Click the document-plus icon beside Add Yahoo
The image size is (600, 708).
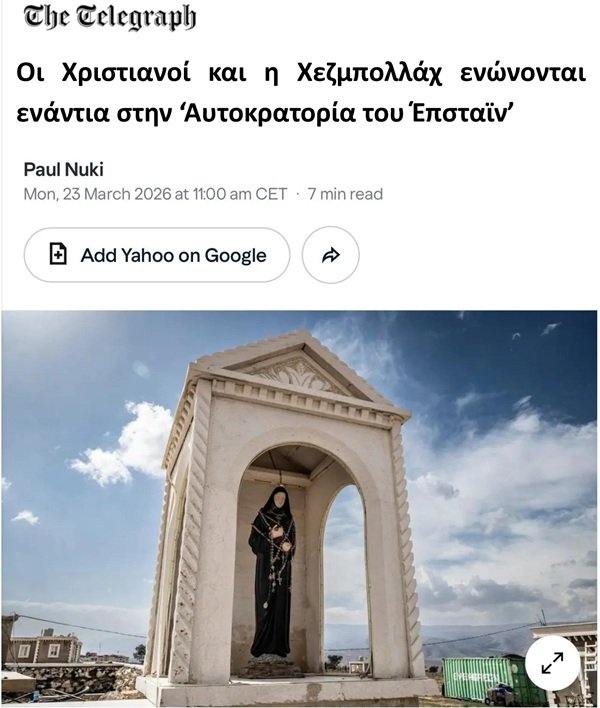point(58,254)
